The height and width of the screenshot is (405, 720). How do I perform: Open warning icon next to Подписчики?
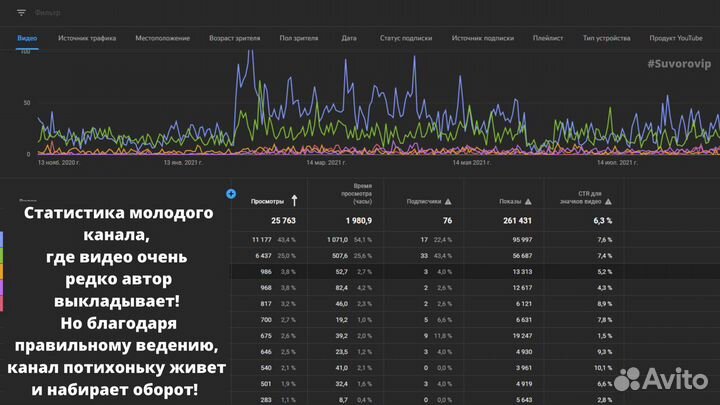448,202
